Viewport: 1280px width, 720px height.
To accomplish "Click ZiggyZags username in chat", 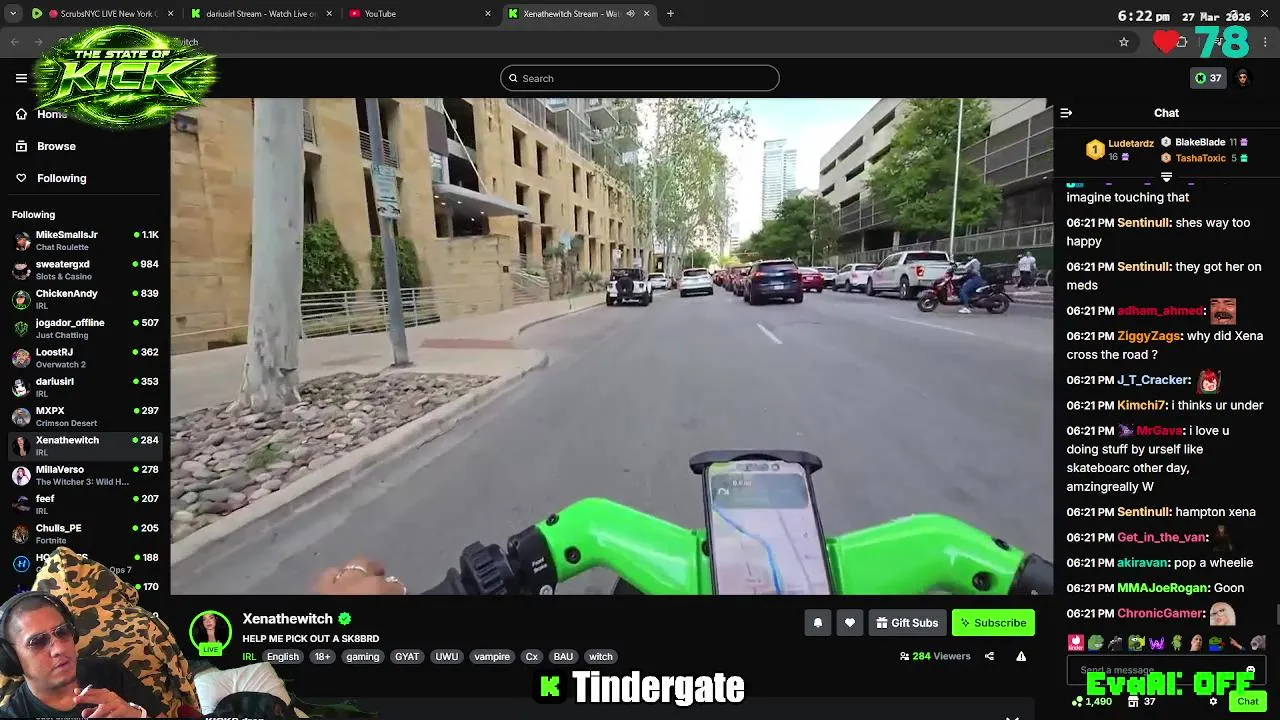I will (1150, 336).
